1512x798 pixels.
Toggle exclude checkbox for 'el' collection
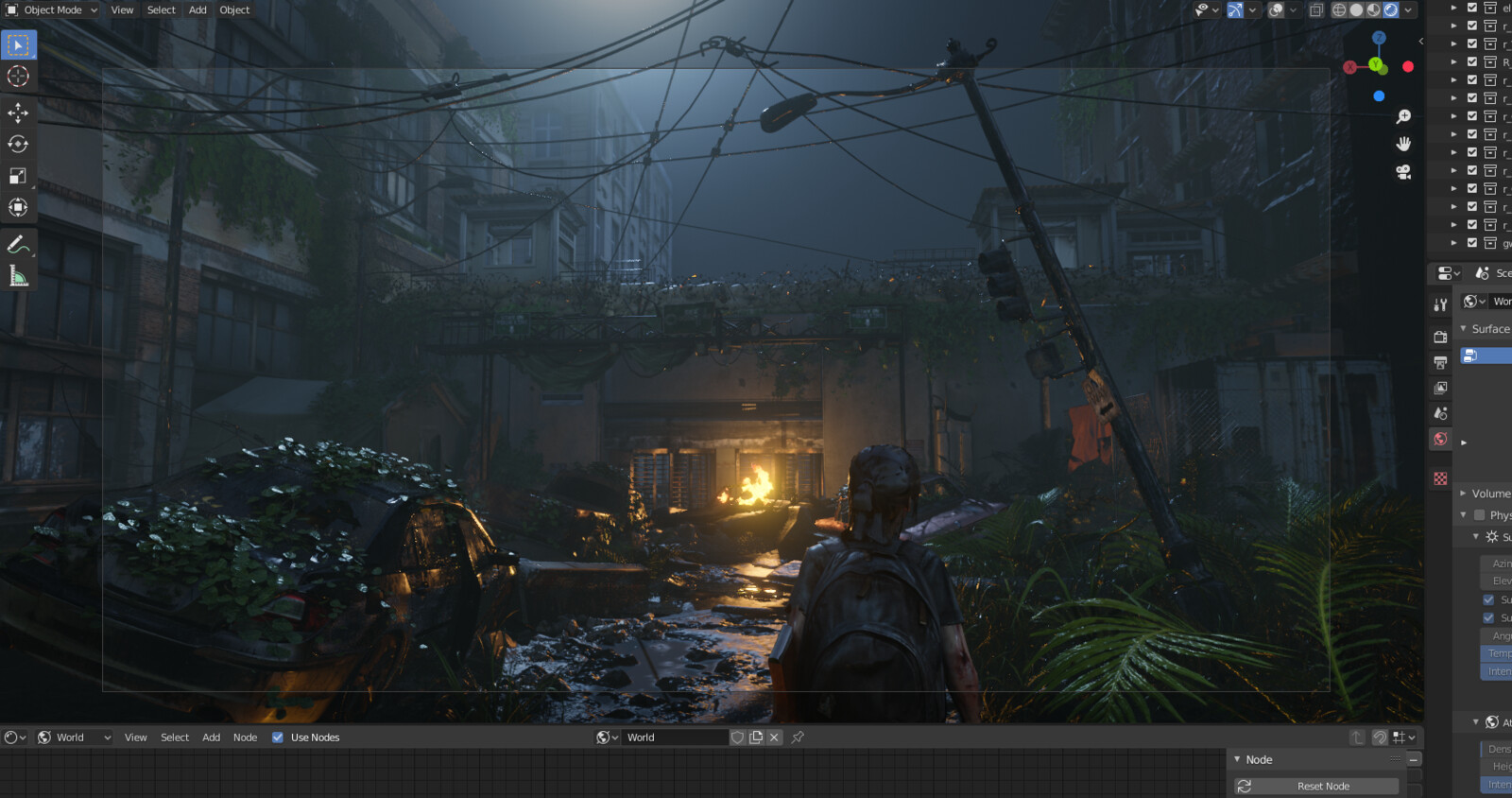pos(1471,8)
